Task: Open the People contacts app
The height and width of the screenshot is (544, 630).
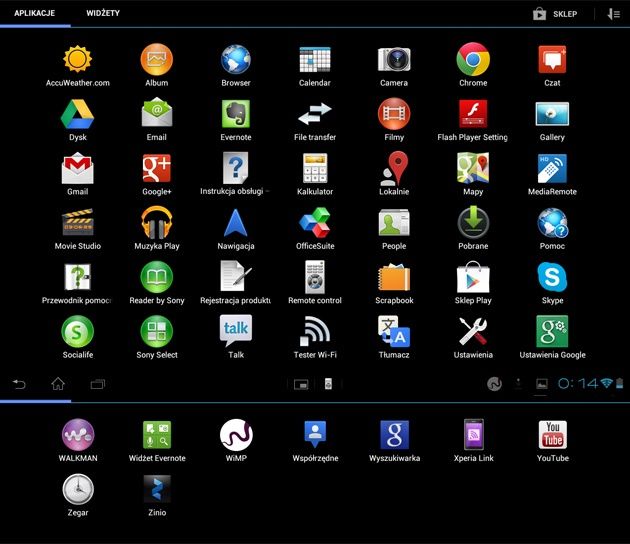Action: pos(394,223)
